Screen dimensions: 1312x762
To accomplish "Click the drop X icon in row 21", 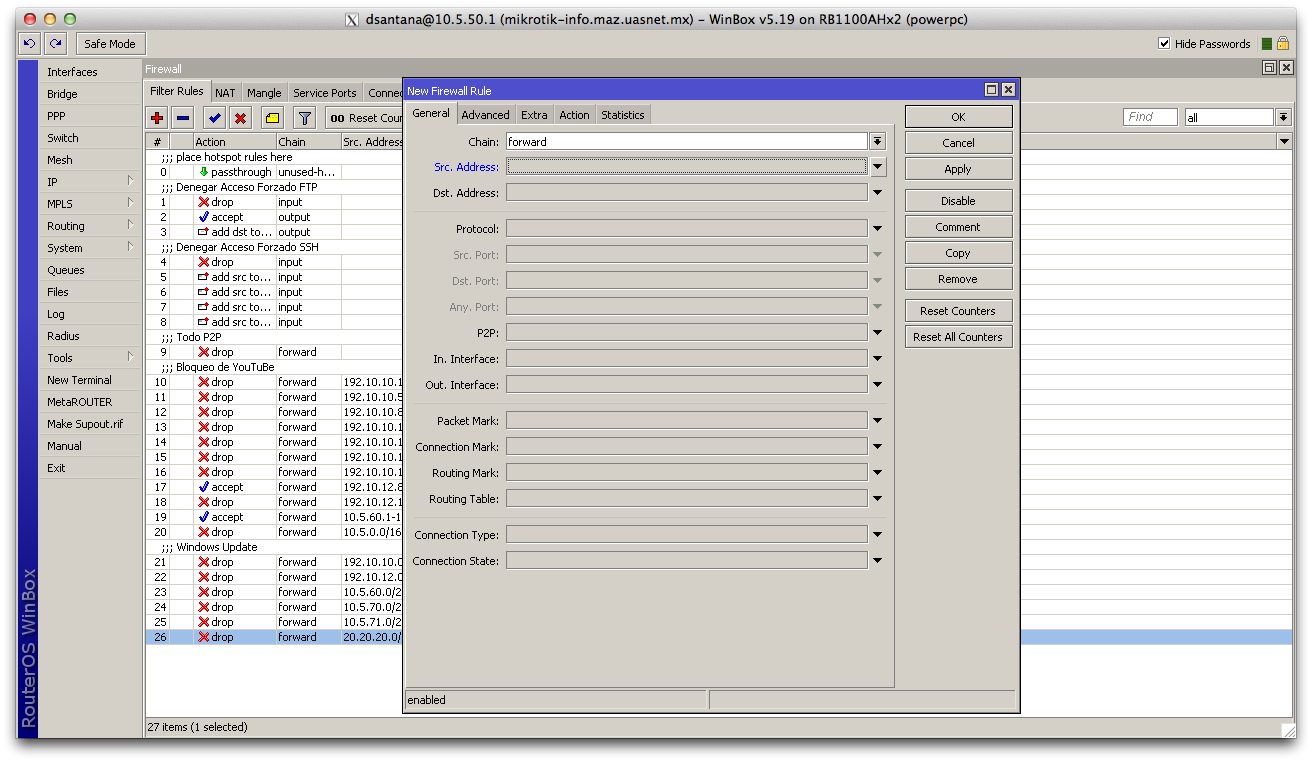I will click(x=203, y=562).
